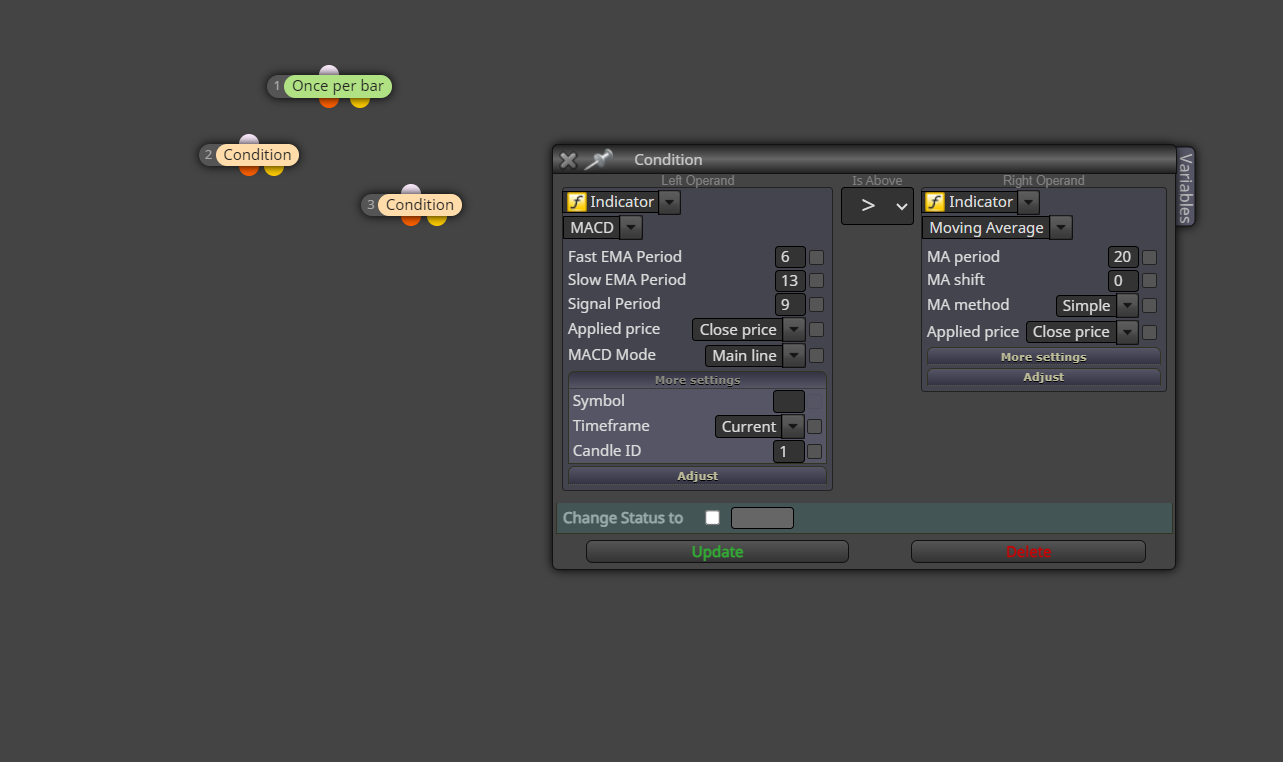Collapse More settings in Left Operand
This screenshot has height=762, width=1283.
pos(698,380)
